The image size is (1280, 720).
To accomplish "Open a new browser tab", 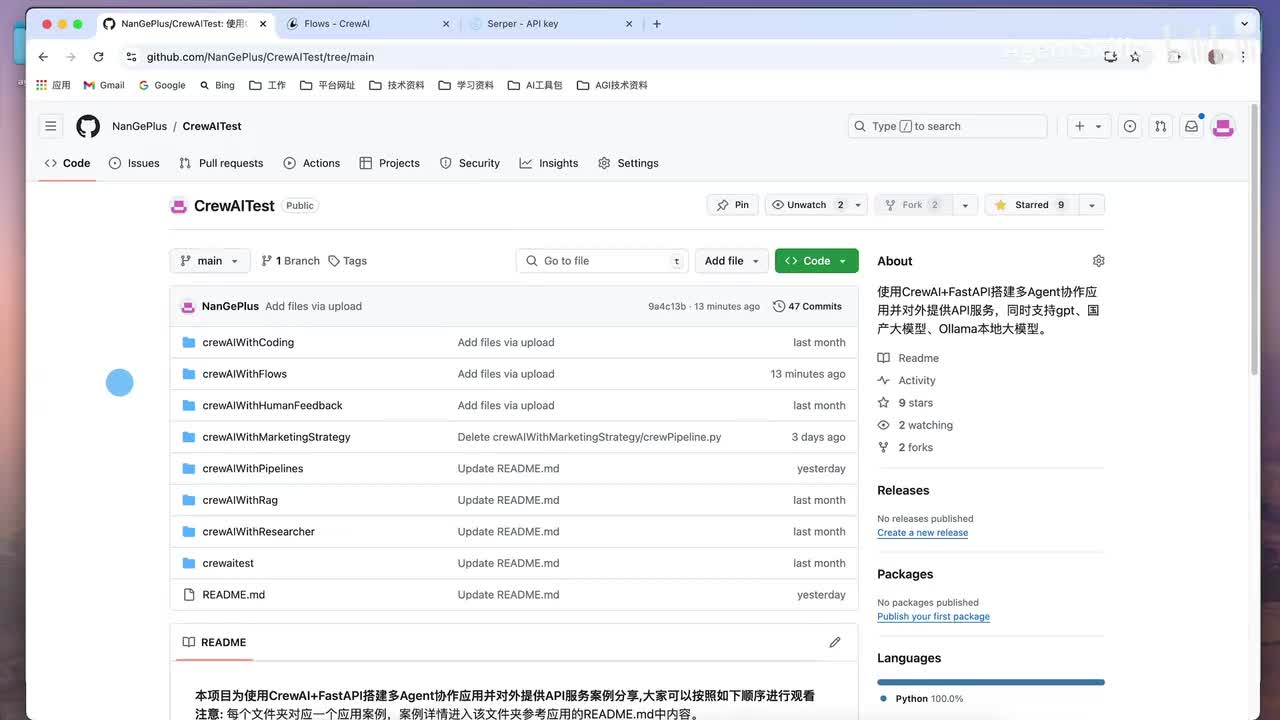I will coord(657,24).
